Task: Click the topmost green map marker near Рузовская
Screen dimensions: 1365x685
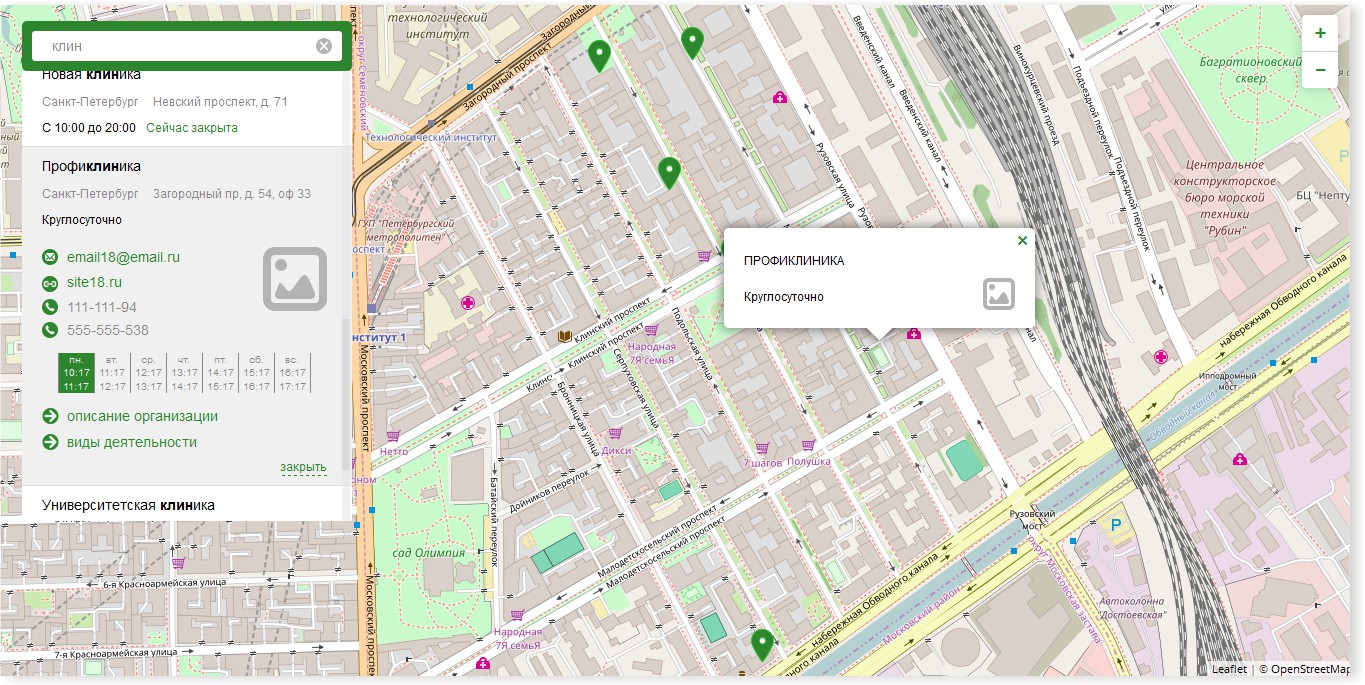Action: coord(692,43)
